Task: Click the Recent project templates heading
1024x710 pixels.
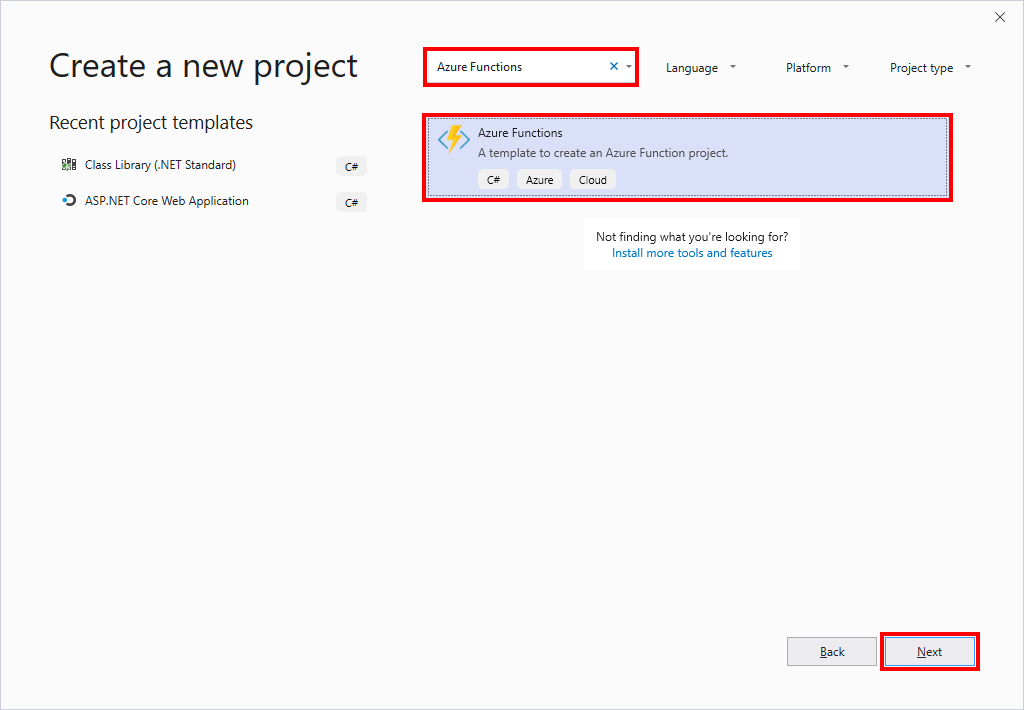Action: tap(151, 123)
